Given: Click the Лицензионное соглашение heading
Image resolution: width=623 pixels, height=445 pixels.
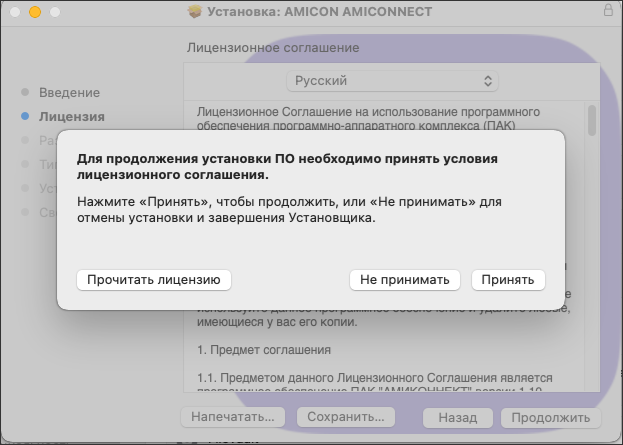Looking at the screenshot, I should click(x=273, y=48).
